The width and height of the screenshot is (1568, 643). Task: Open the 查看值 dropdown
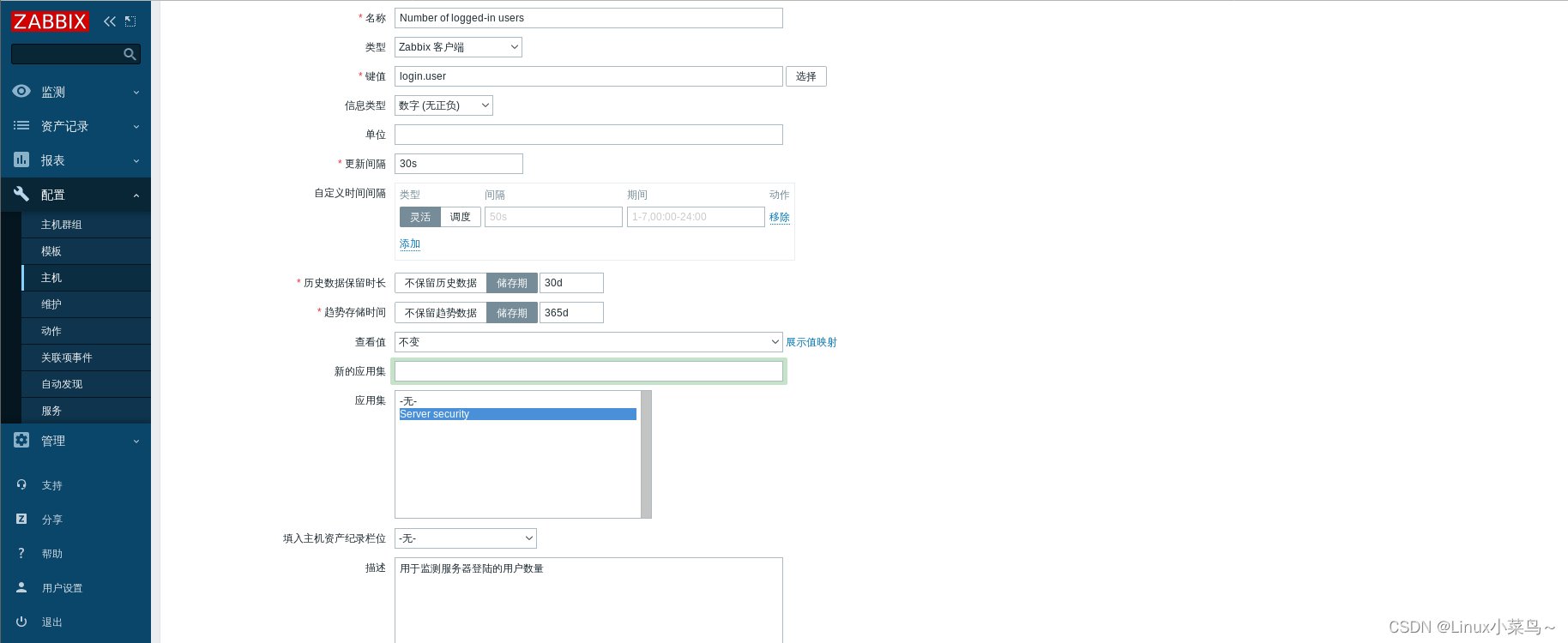(x=588, y=342)
